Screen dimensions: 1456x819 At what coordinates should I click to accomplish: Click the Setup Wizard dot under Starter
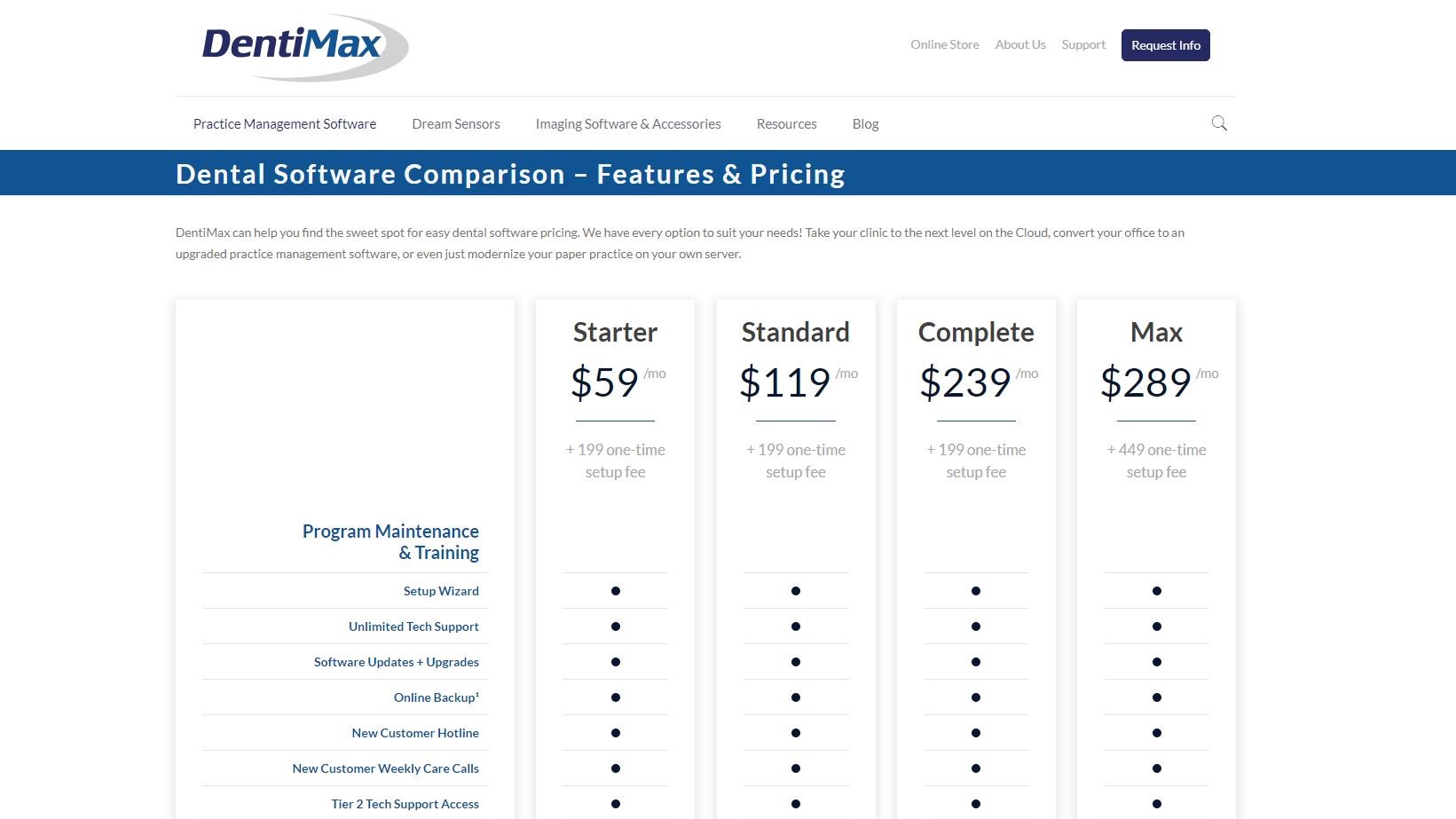[616, 591]
